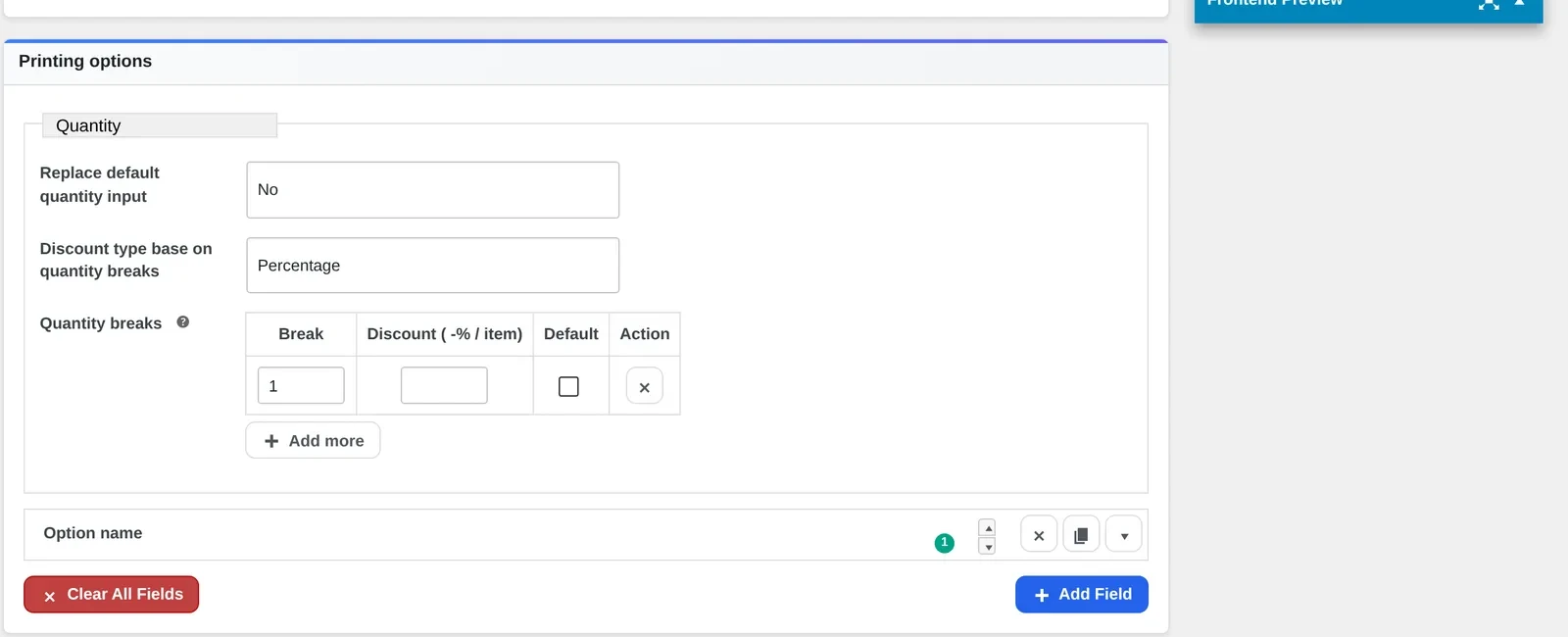Delete the Option name field
Image resolution: width=1568 pixels, height=637 pixels.
(x=1039, y=535)
